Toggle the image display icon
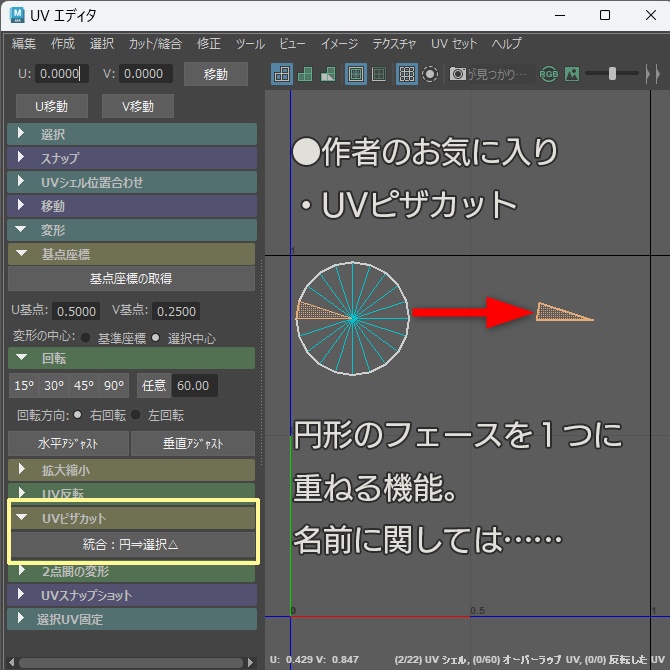The height and width of the screenshot is (670, 670). [572, 74]
